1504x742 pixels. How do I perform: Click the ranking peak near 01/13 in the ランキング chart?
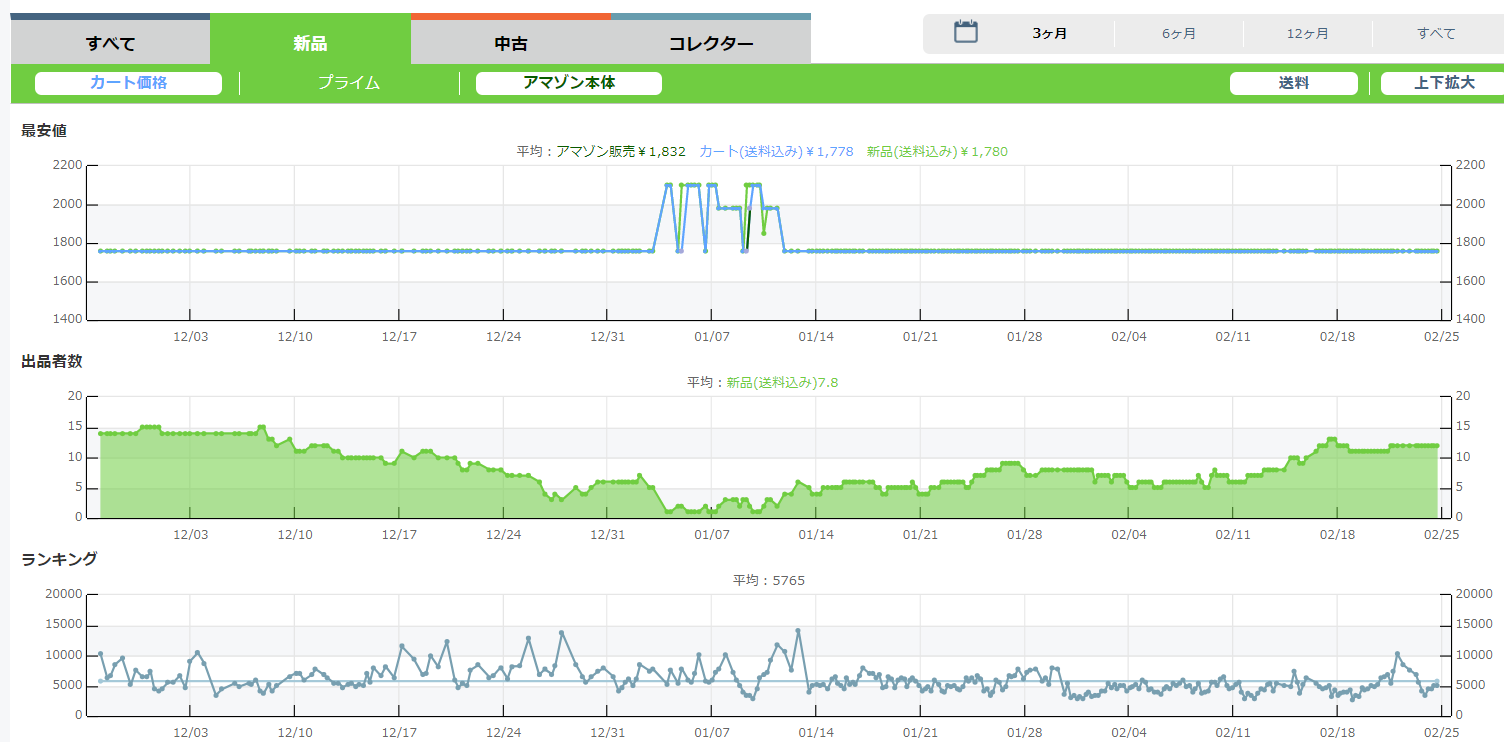(798, 631)
